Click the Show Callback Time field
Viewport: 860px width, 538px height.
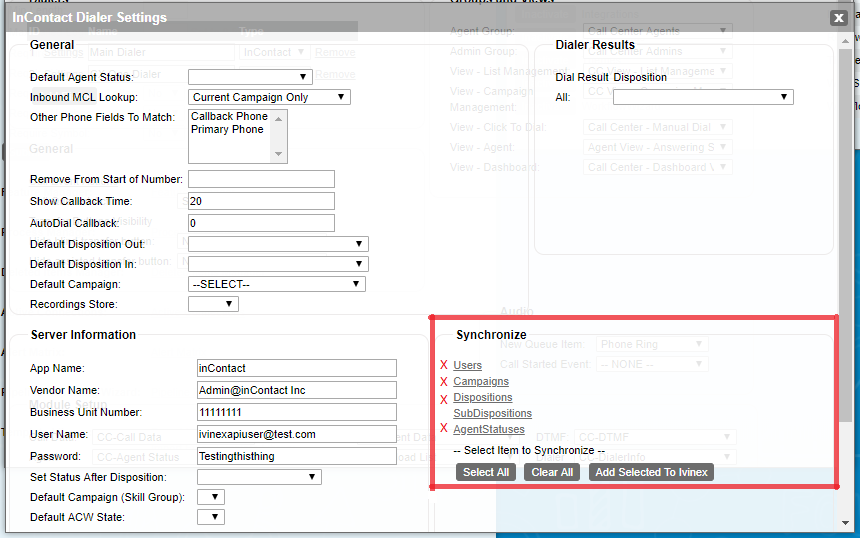261,201
